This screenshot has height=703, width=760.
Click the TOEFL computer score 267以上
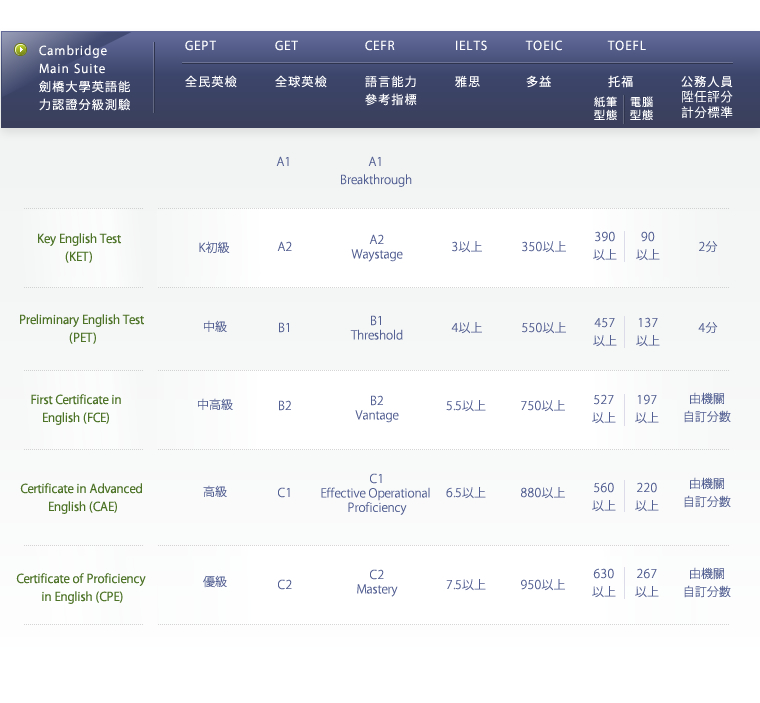point(647,583)
